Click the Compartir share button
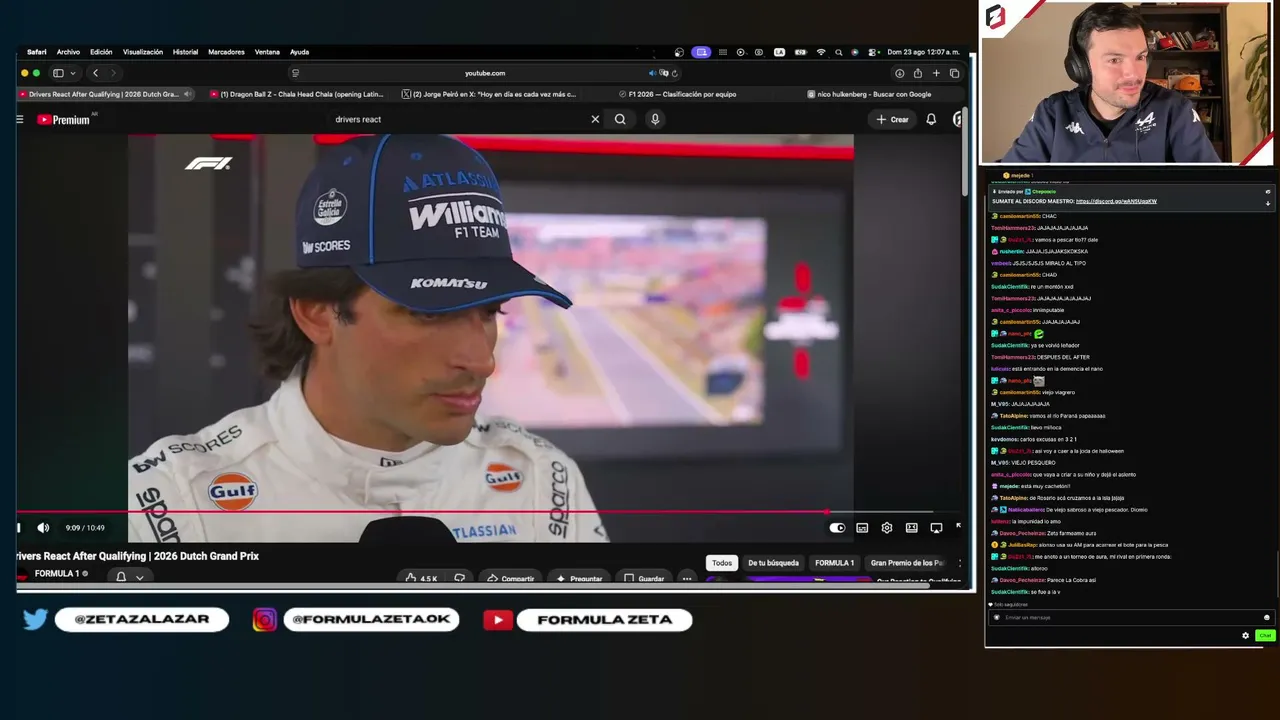1280x720 pixels. [x=510, y=578]
